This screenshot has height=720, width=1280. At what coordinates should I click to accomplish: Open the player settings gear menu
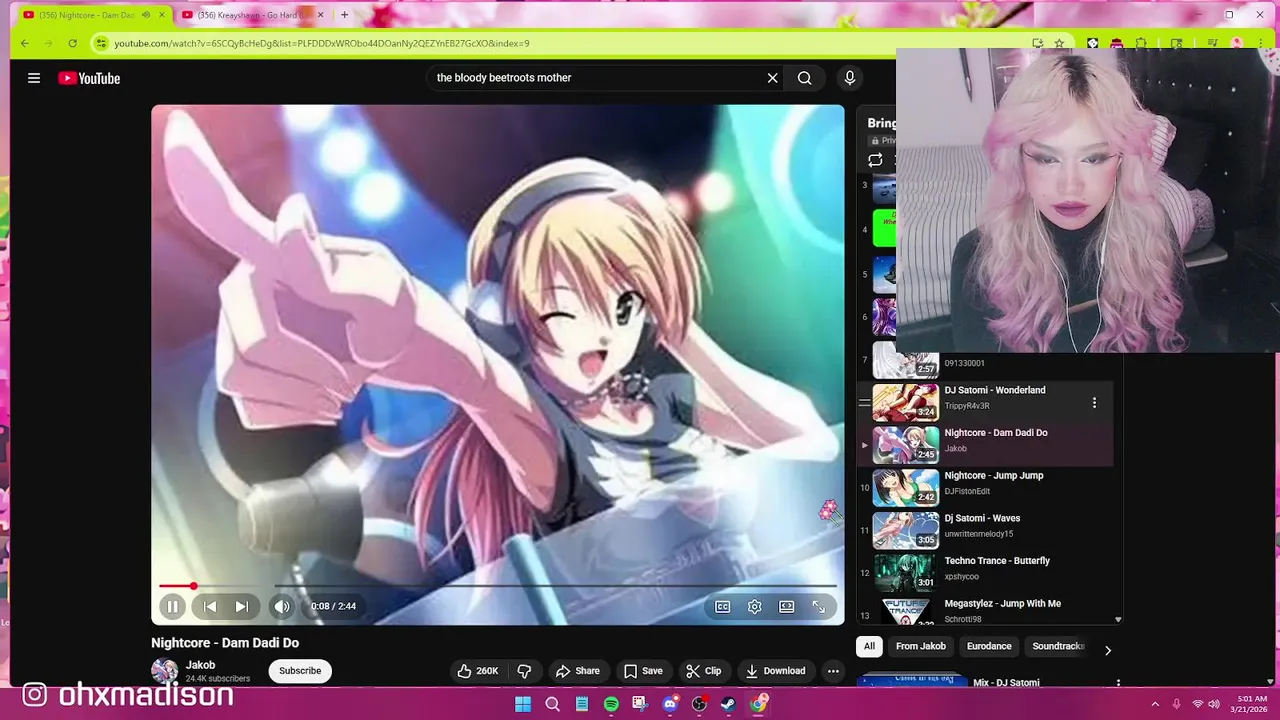[755, 606]
